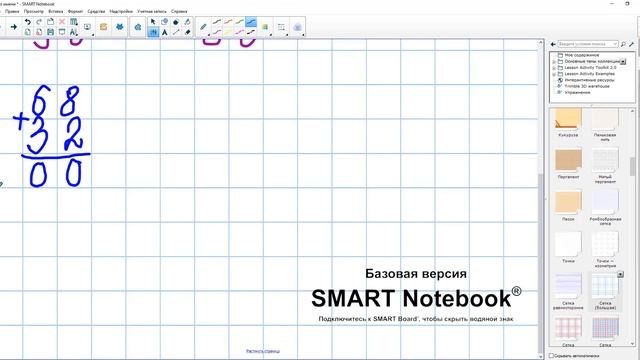The width and height of the screenshot is (640, 360).
Task: Go to next page with forward arrow
Action: click(x=14, y=27)
